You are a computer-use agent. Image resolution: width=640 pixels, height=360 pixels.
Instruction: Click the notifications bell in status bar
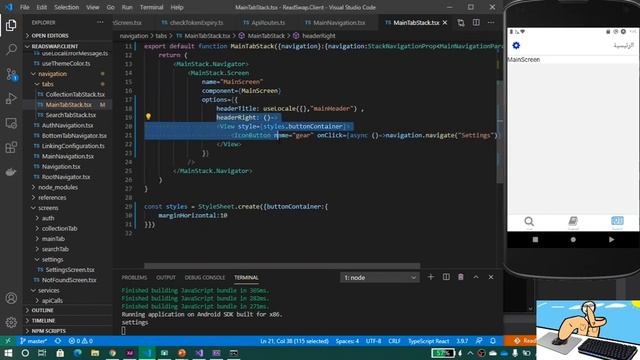493,341
